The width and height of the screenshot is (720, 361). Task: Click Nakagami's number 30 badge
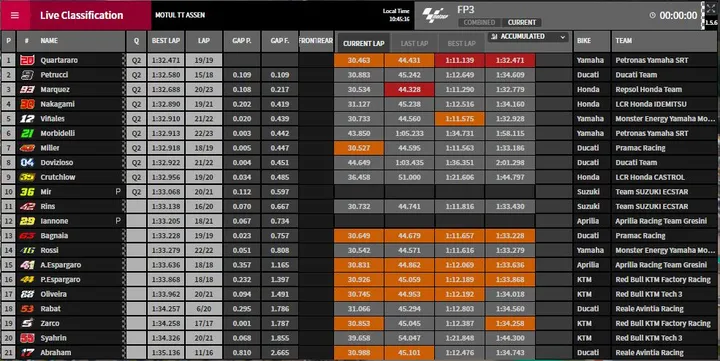(27, 104)
